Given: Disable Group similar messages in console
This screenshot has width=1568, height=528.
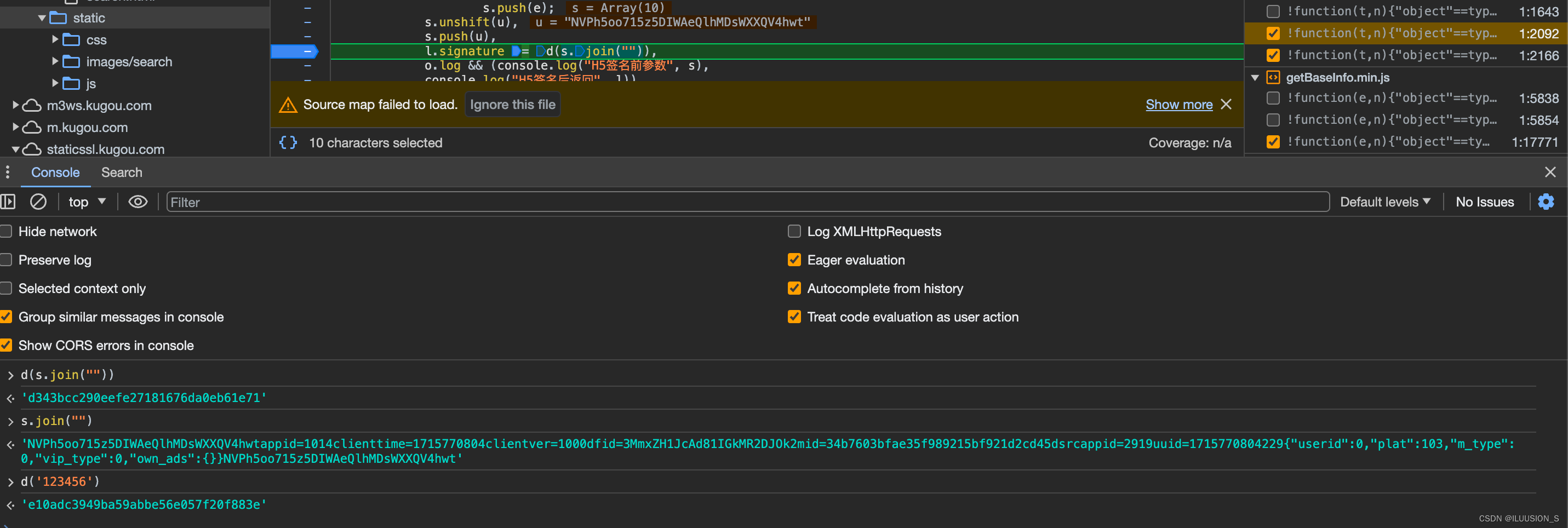Looking at the screenshot, I should (6, 317).
